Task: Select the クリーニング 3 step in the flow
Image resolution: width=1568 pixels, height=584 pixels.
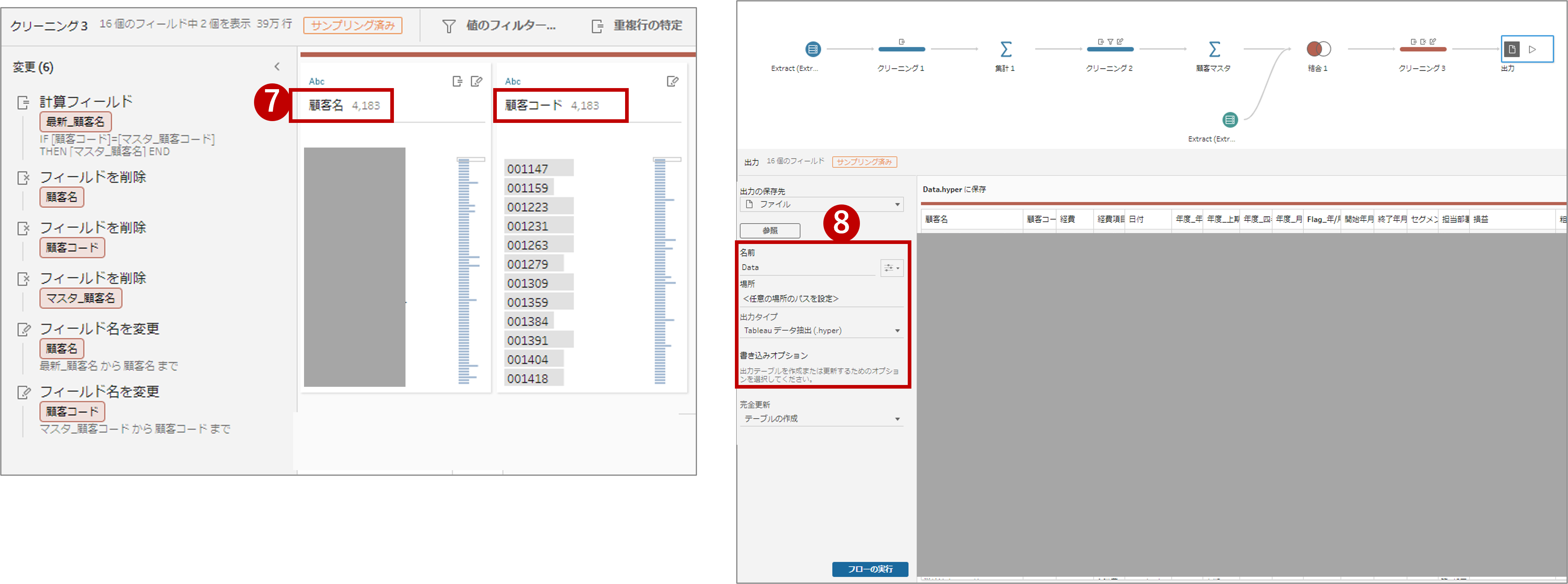Action: click(1423, 49)
